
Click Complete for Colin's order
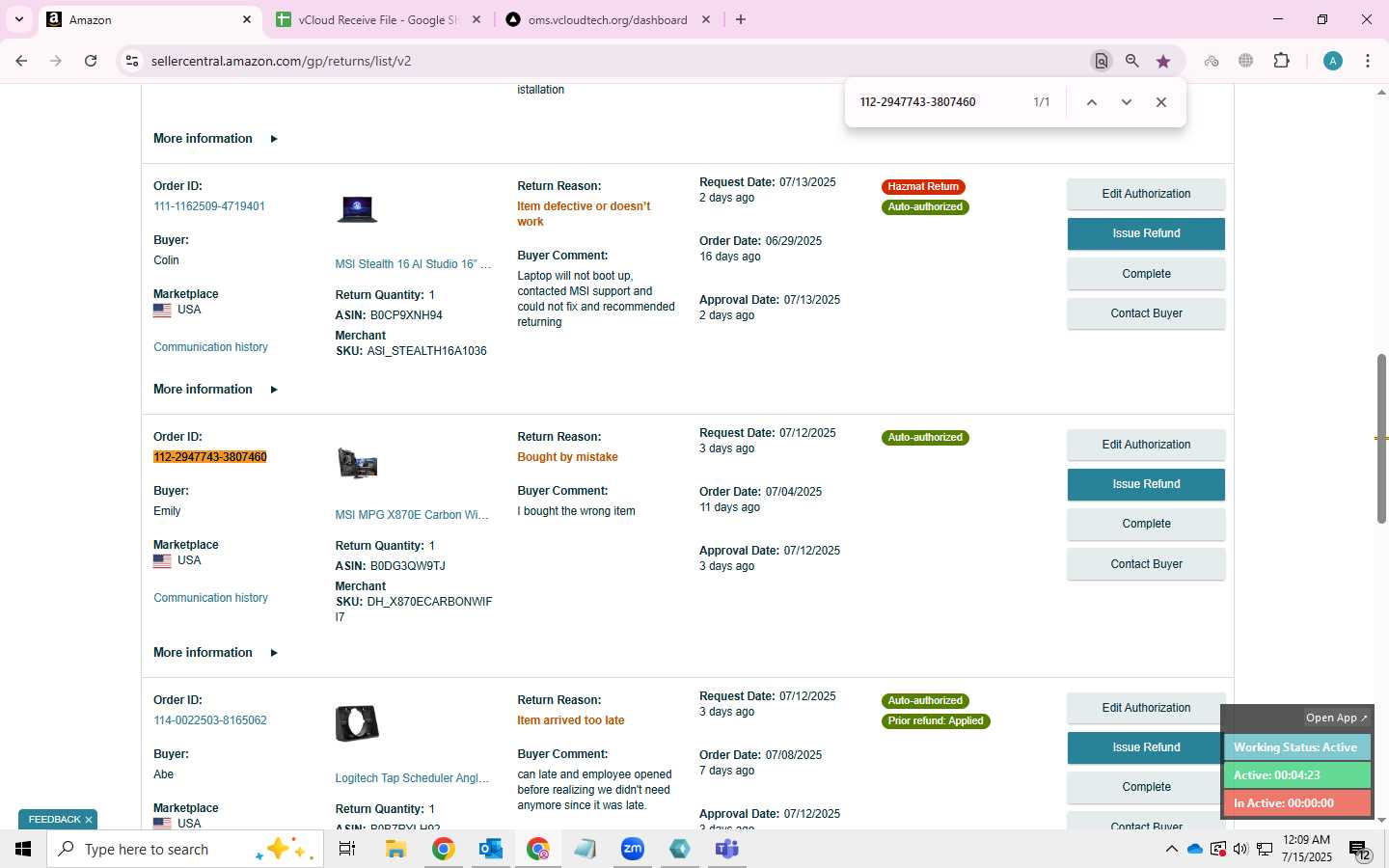click(x=1146, y=274)
